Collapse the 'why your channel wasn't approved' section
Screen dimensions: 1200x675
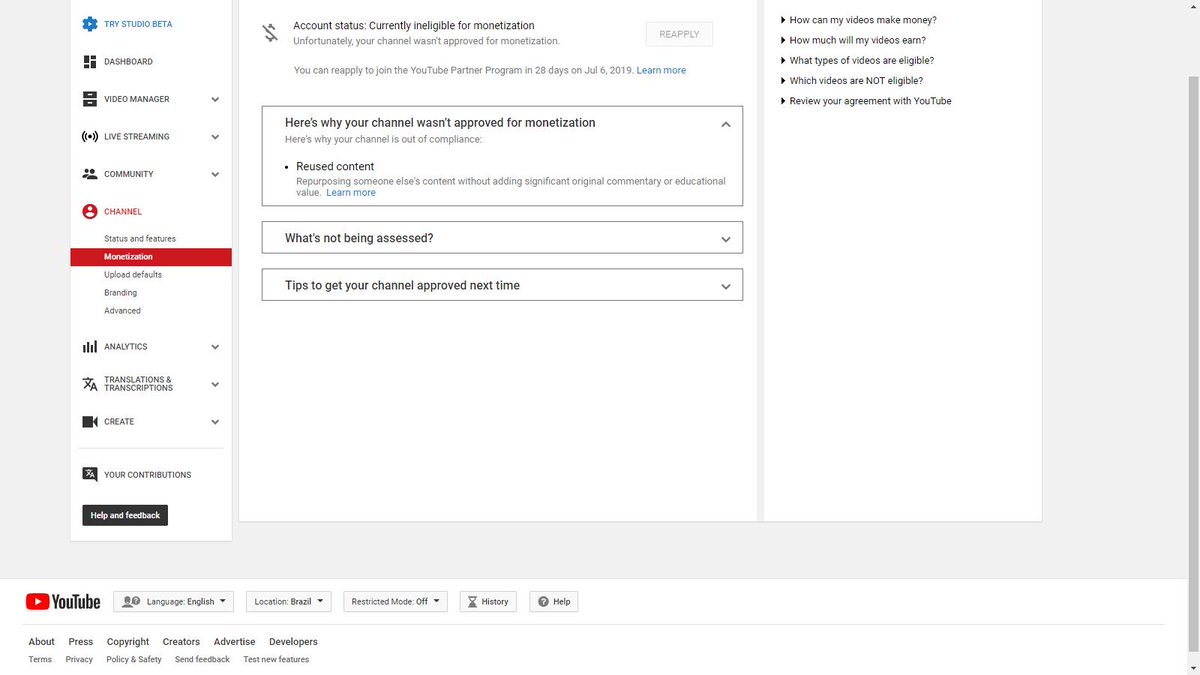[726, 124]
